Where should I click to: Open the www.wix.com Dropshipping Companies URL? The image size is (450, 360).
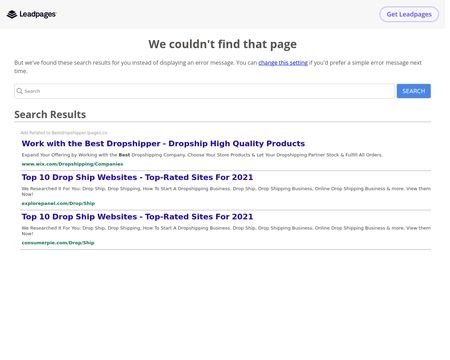pos(72,164)
